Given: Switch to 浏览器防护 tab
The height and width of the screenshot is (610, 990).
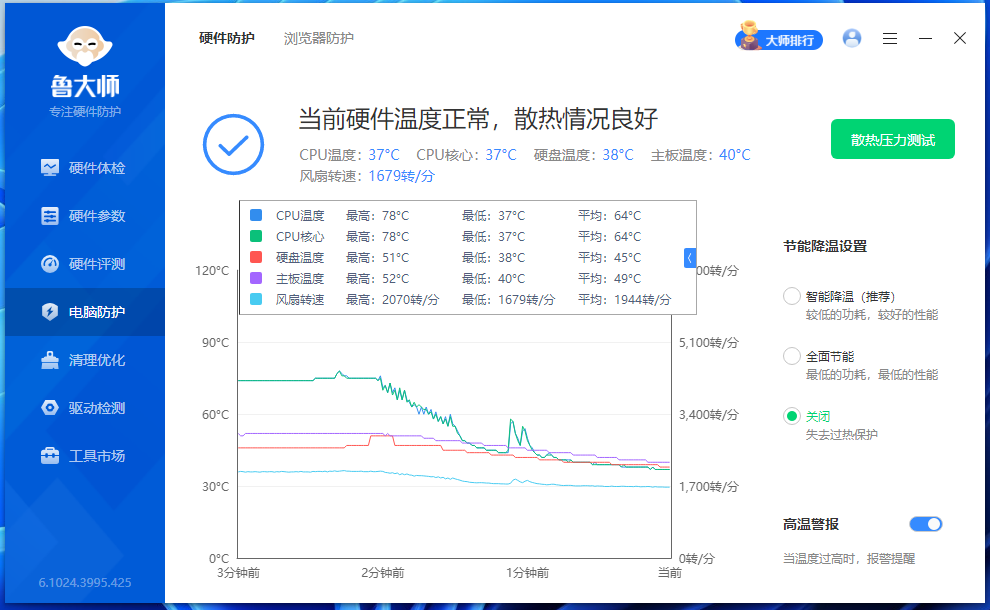Looking at the screenshot, I should [x=318, y=39].
